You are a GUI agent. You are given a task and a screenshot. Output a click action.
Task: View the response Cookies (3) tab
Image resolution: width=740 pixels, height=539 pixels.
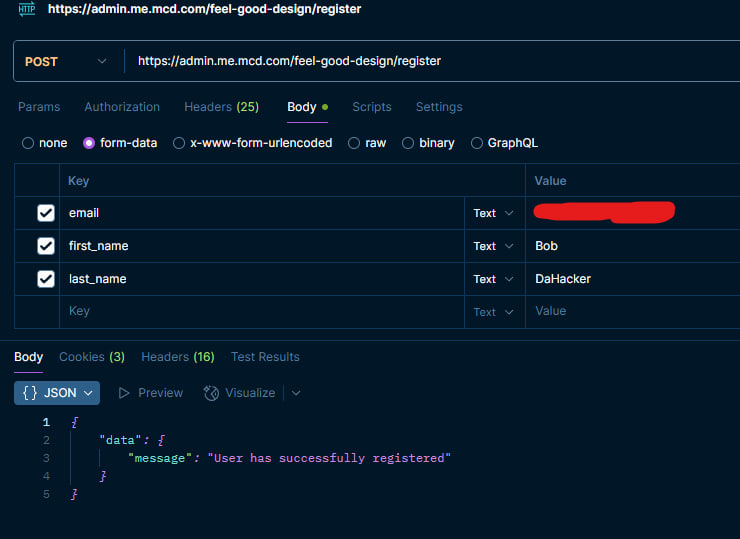tap(92, 357)
